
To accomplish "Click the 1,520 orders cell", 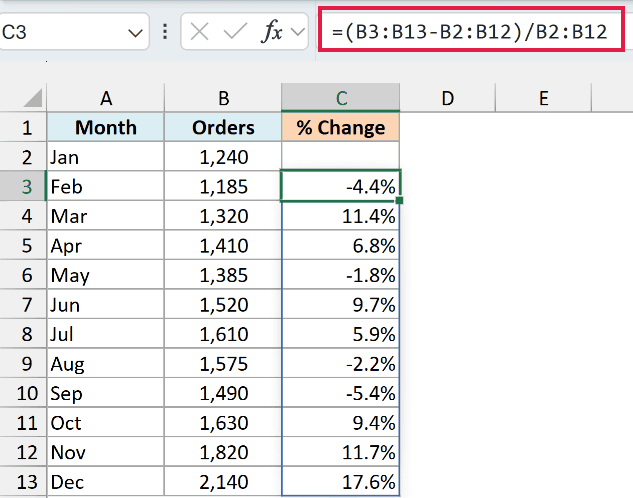I will [x=223, y=304].
